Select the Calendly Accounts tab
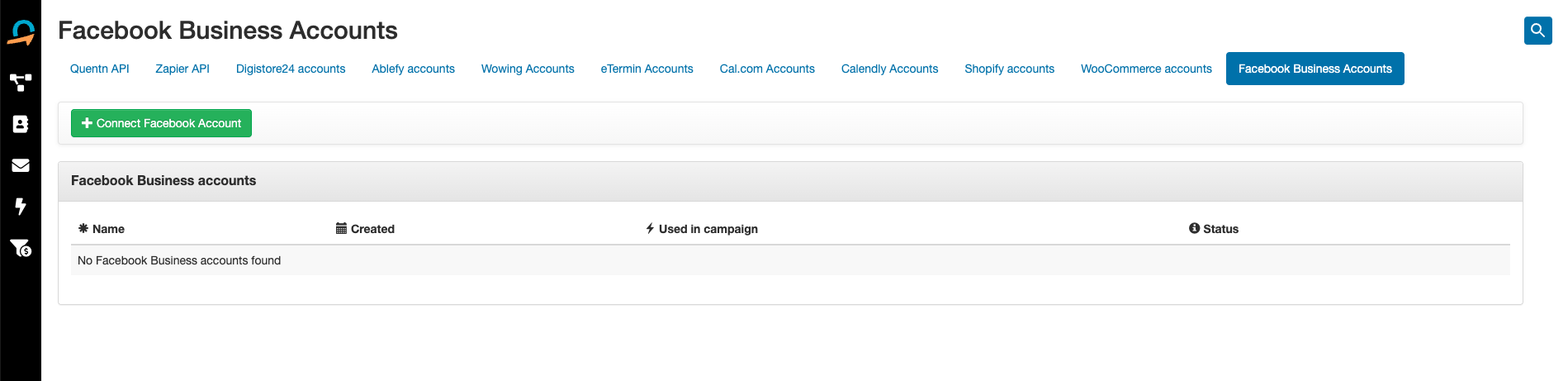The width and height of the screenshot is (1568, 381). (x=889, y=69)
